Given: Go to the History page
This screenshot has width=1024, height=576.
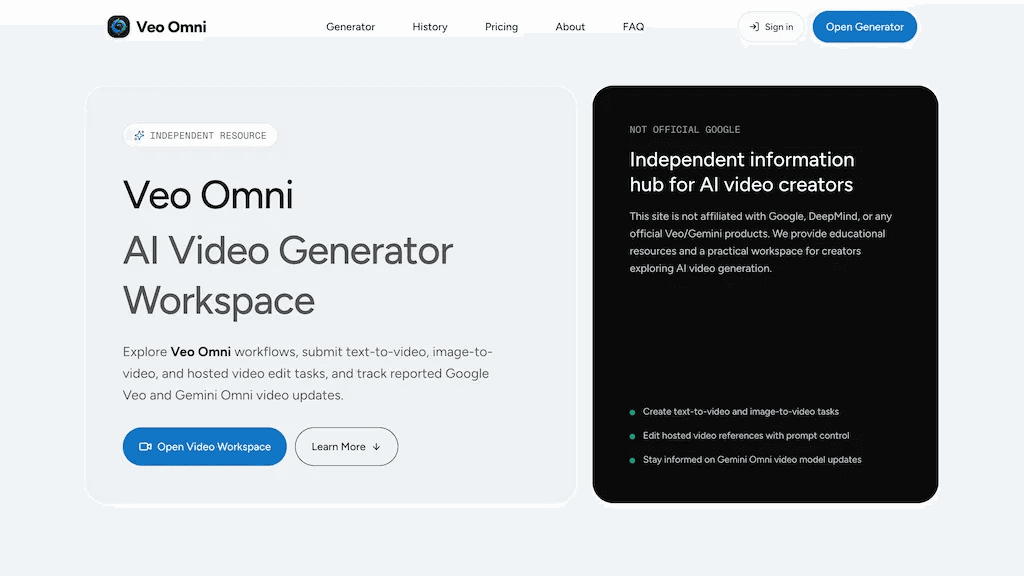Looking at the screenshot, I should tap(430, 27).
